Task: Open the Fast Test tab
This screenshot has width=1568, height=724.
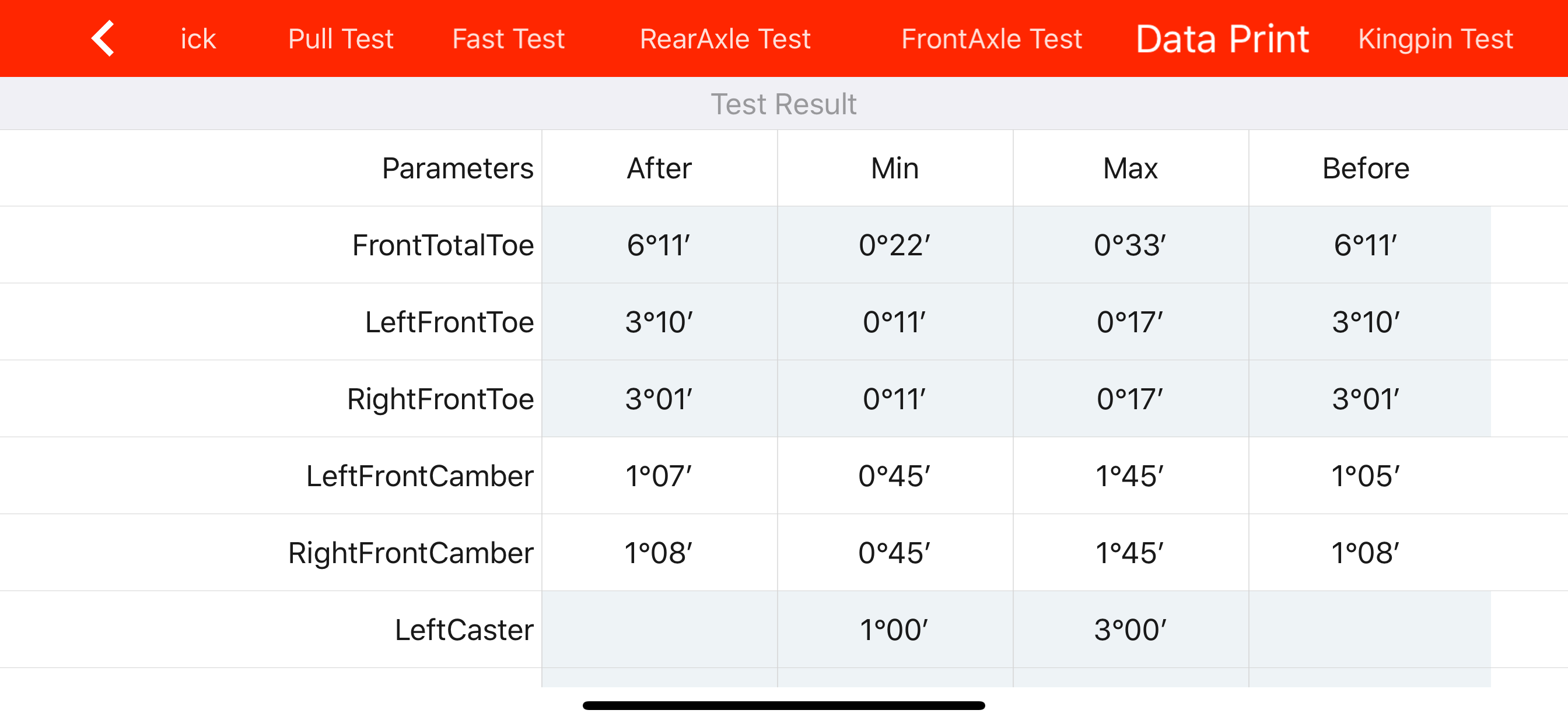Action: [x=508, y=39]
